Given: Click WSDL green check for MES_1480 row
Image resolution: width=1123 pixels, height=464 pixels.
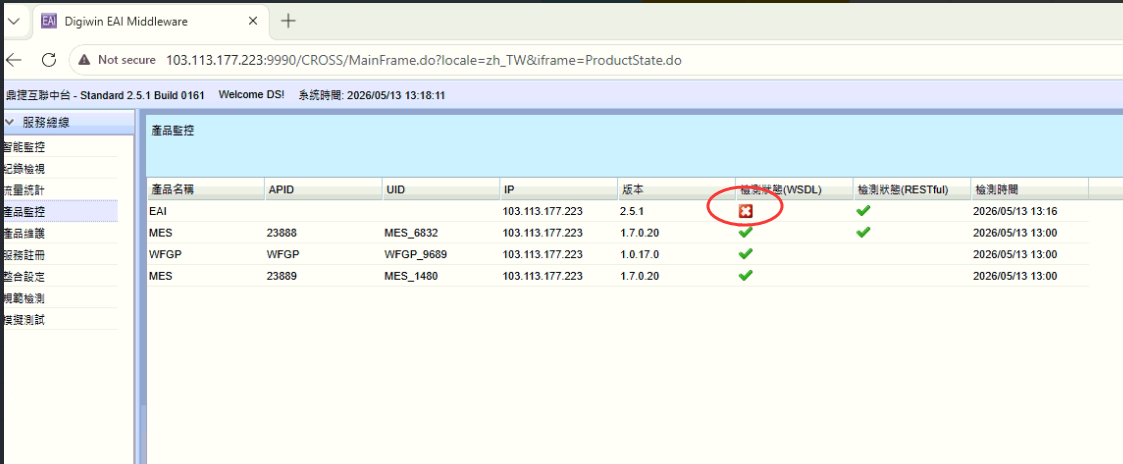Looking at the screenshot, I should [746, 275].
